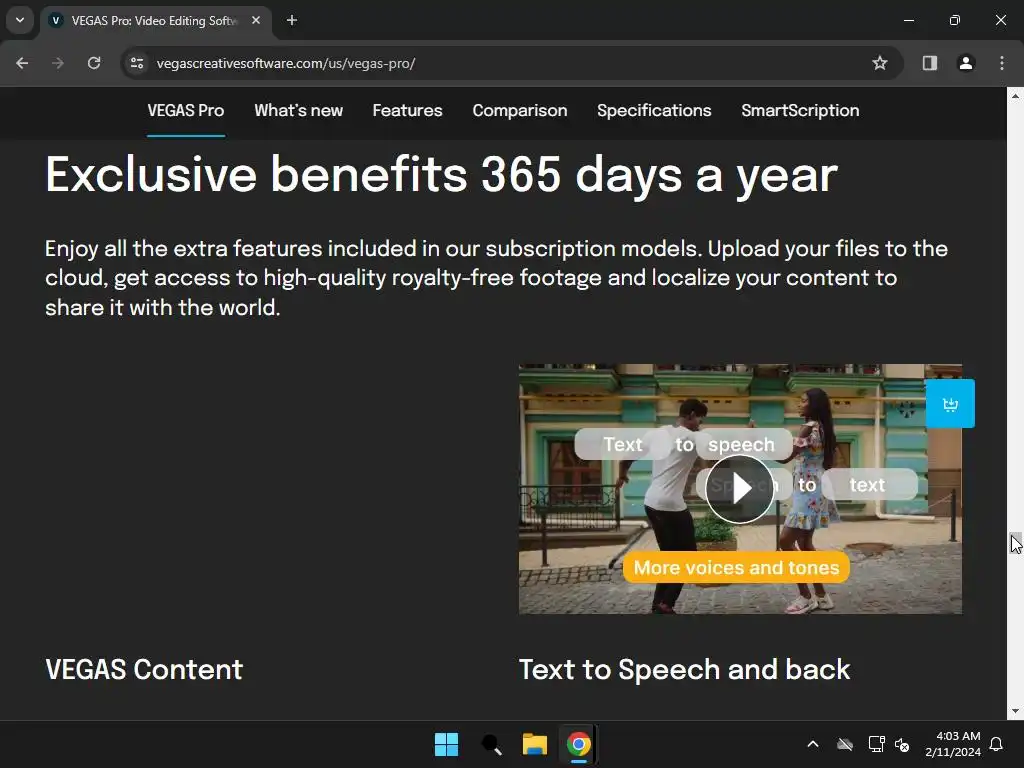Click the Text to Speech video thumbnail
This screenshot has height=768, width=1024.
coord(740,488)
